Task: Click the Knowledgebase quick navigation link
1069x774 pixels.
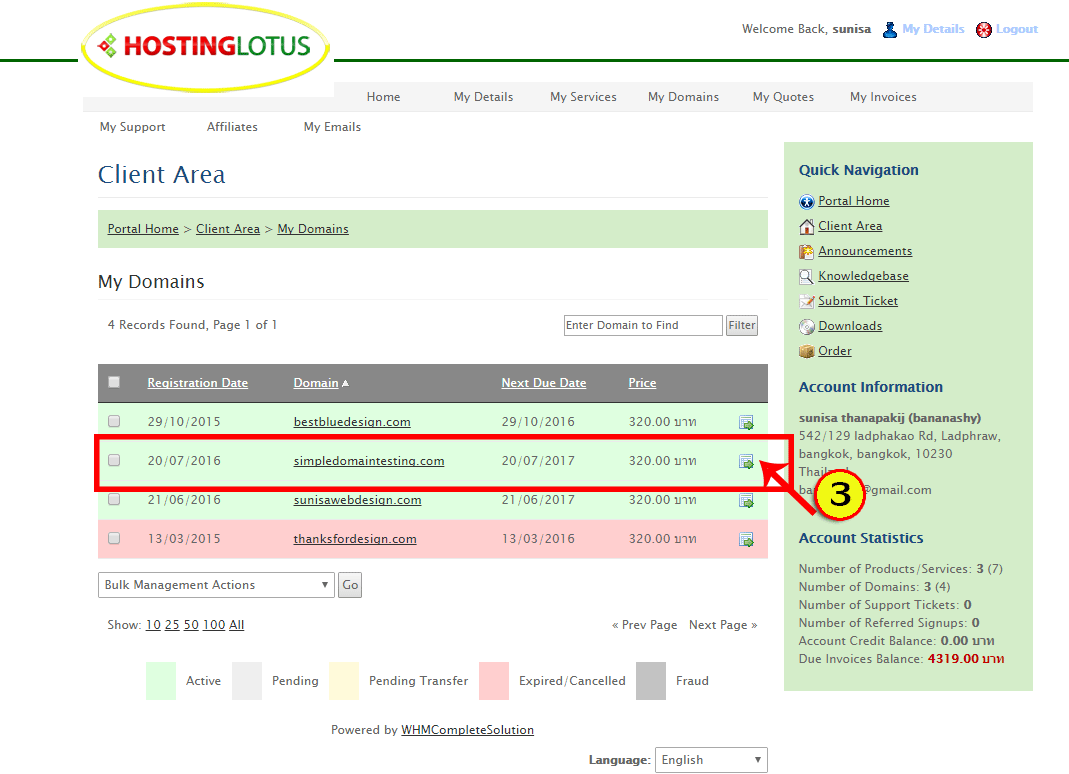Action: tap(863, 276)
